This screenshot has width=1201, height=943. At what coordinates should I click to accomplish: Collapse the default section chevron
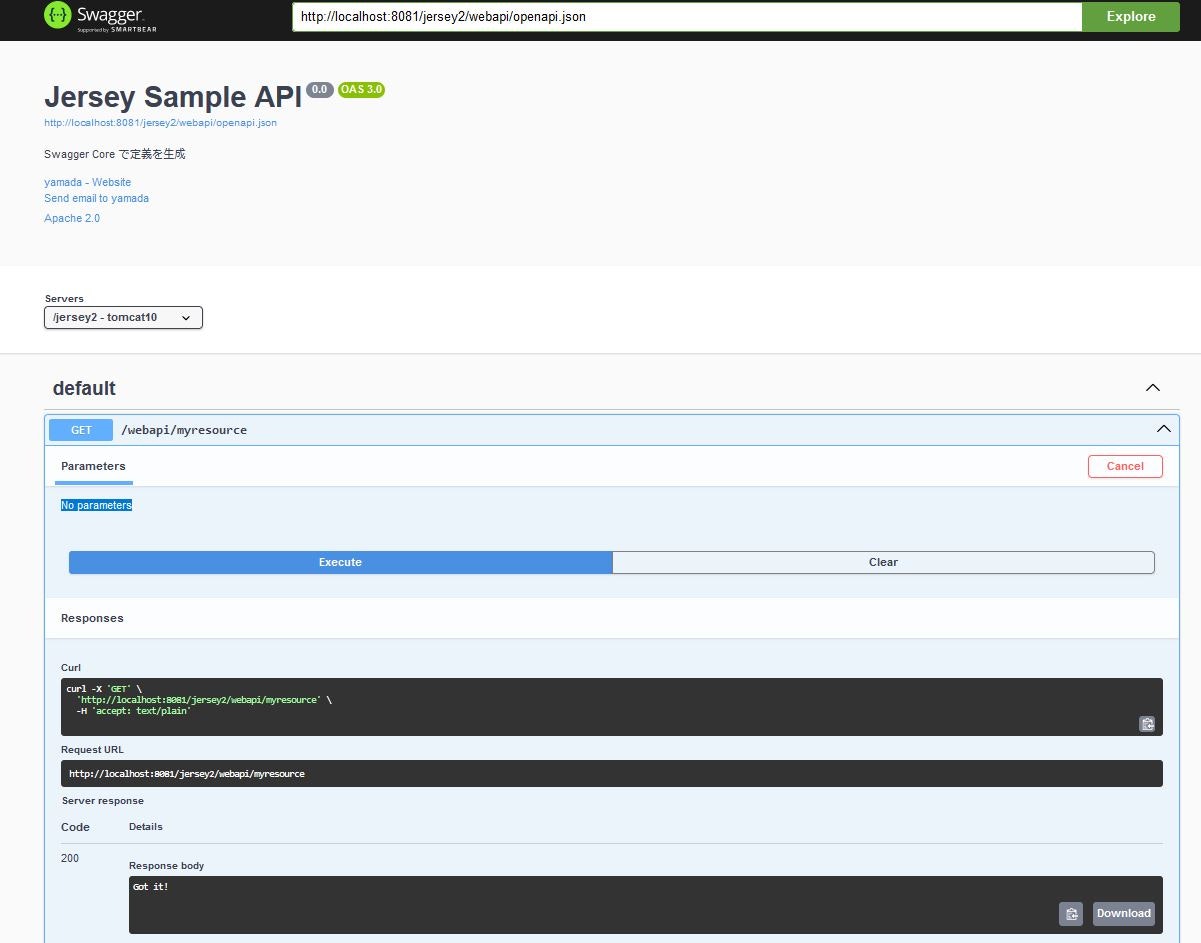click(1153, 388)
